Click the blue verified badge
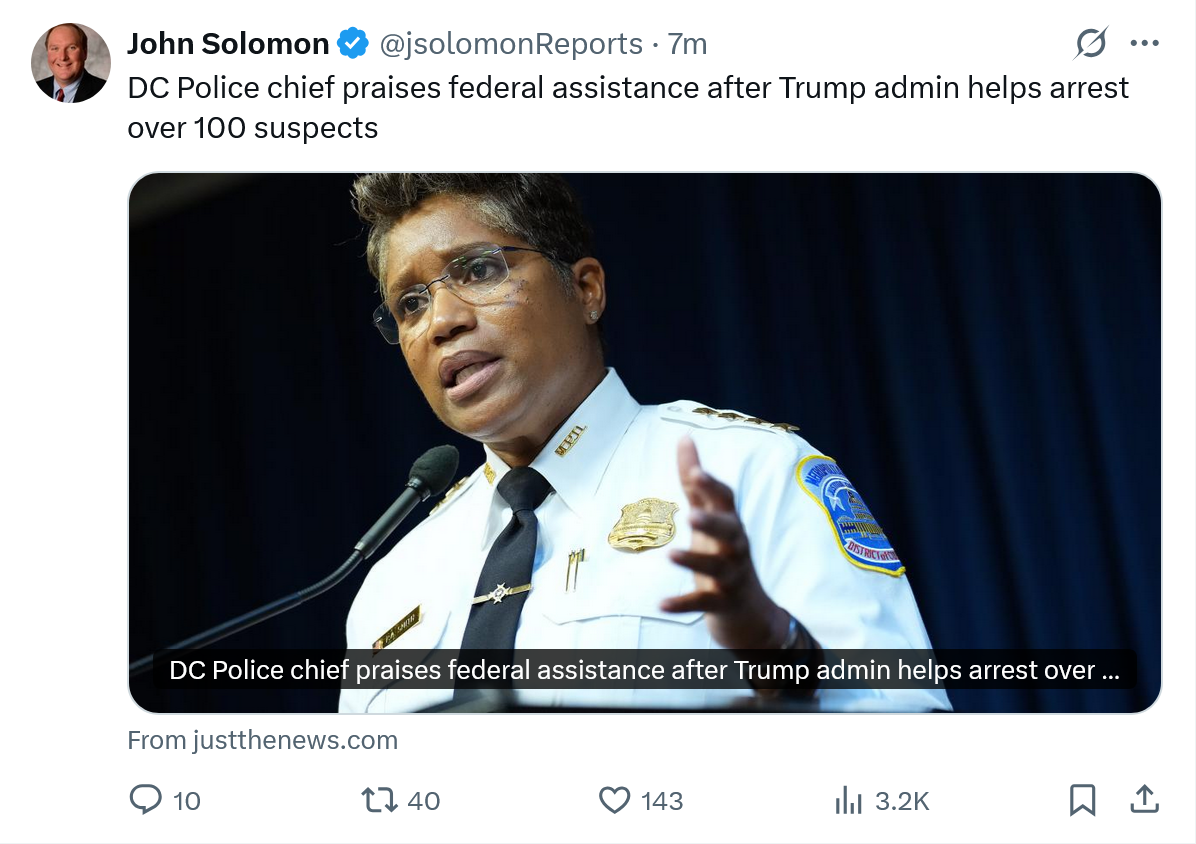The height and width of the screenshot is (844, 1196). pos(353,43)
